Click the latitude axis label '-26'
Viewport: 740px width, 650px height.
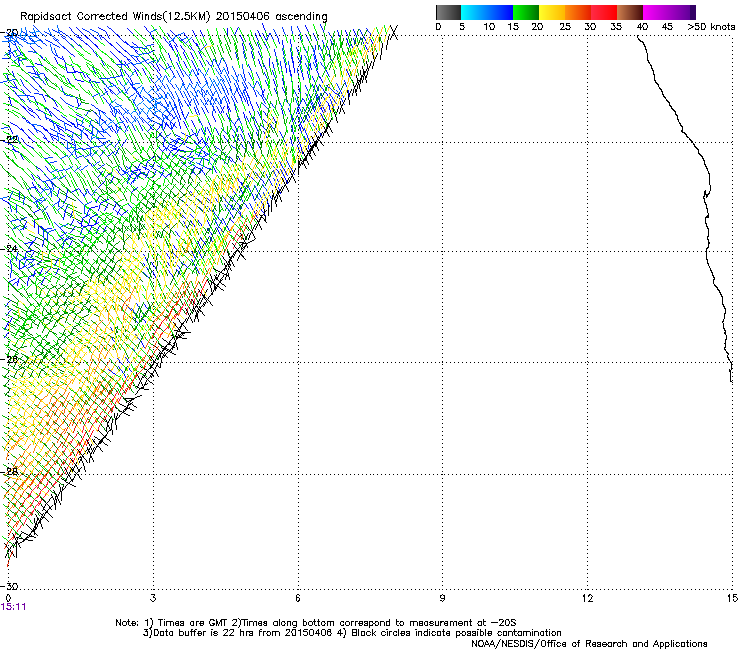tap(10, 359)
